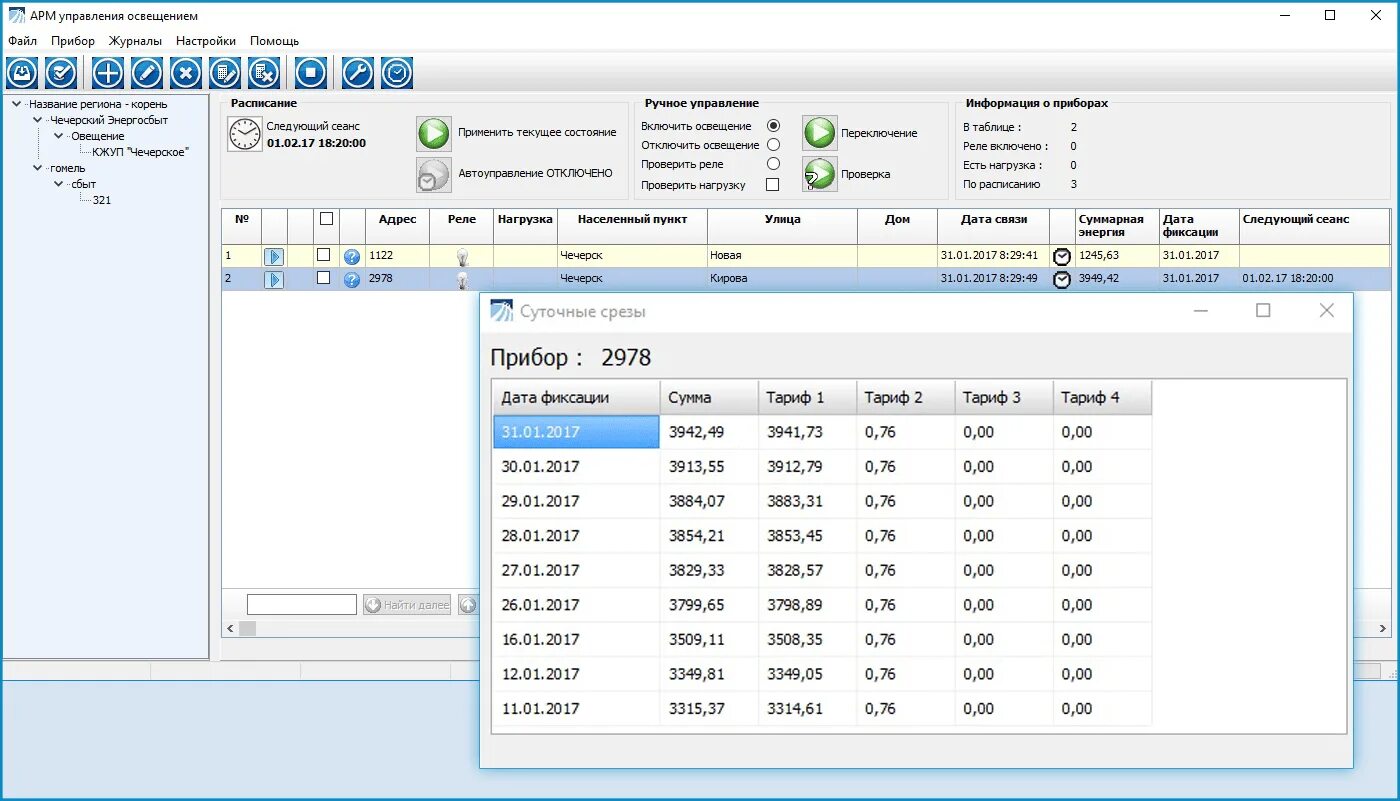Image resolution: width=1400 pixels, height=801 pixels.
Task: Open the Настройки menu
Action: pyautogui.click(x=206, y=41)
